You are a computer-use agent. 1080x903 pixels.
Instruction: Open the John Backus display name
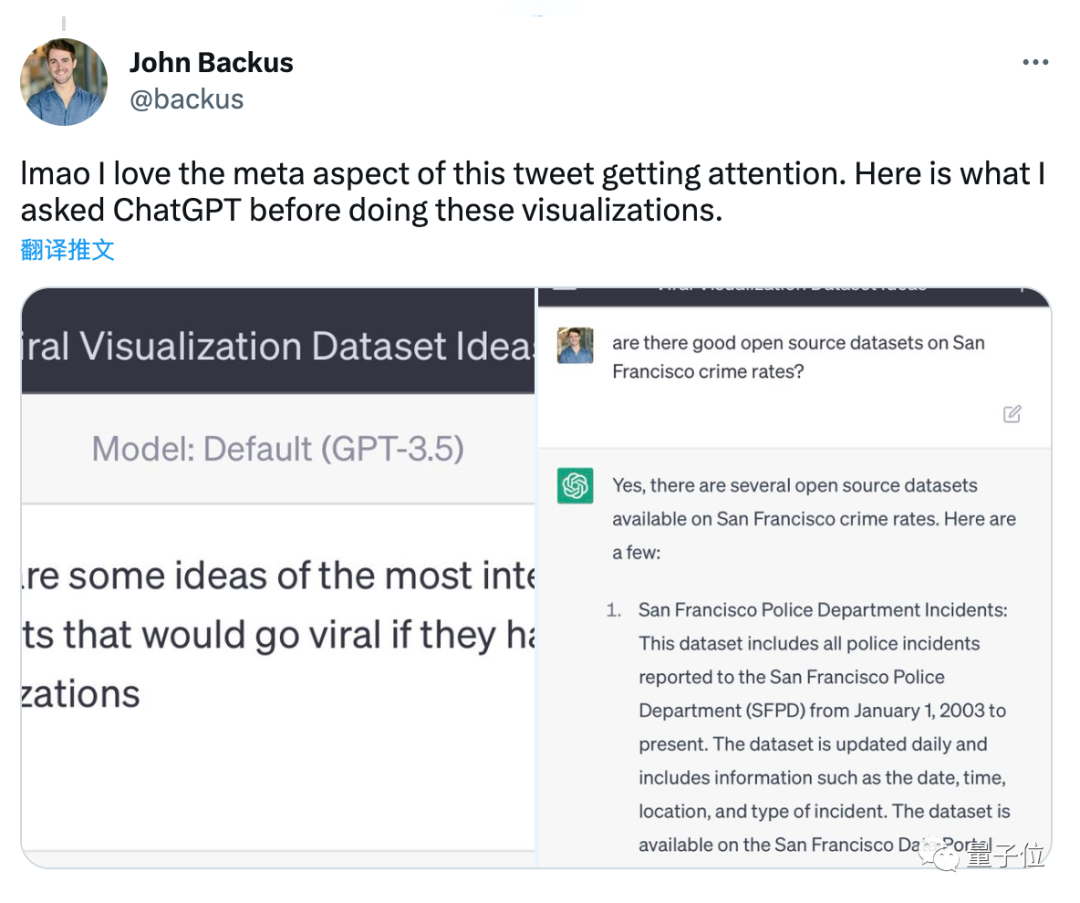coord(211,63)
